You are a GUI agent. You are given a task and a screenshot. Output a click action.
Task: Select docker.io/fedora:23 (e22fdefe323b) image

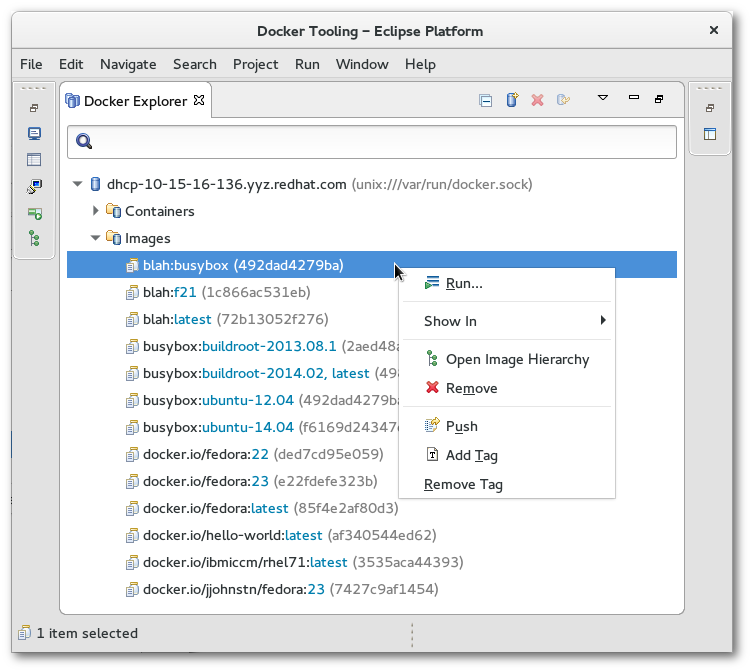point(260,481)
